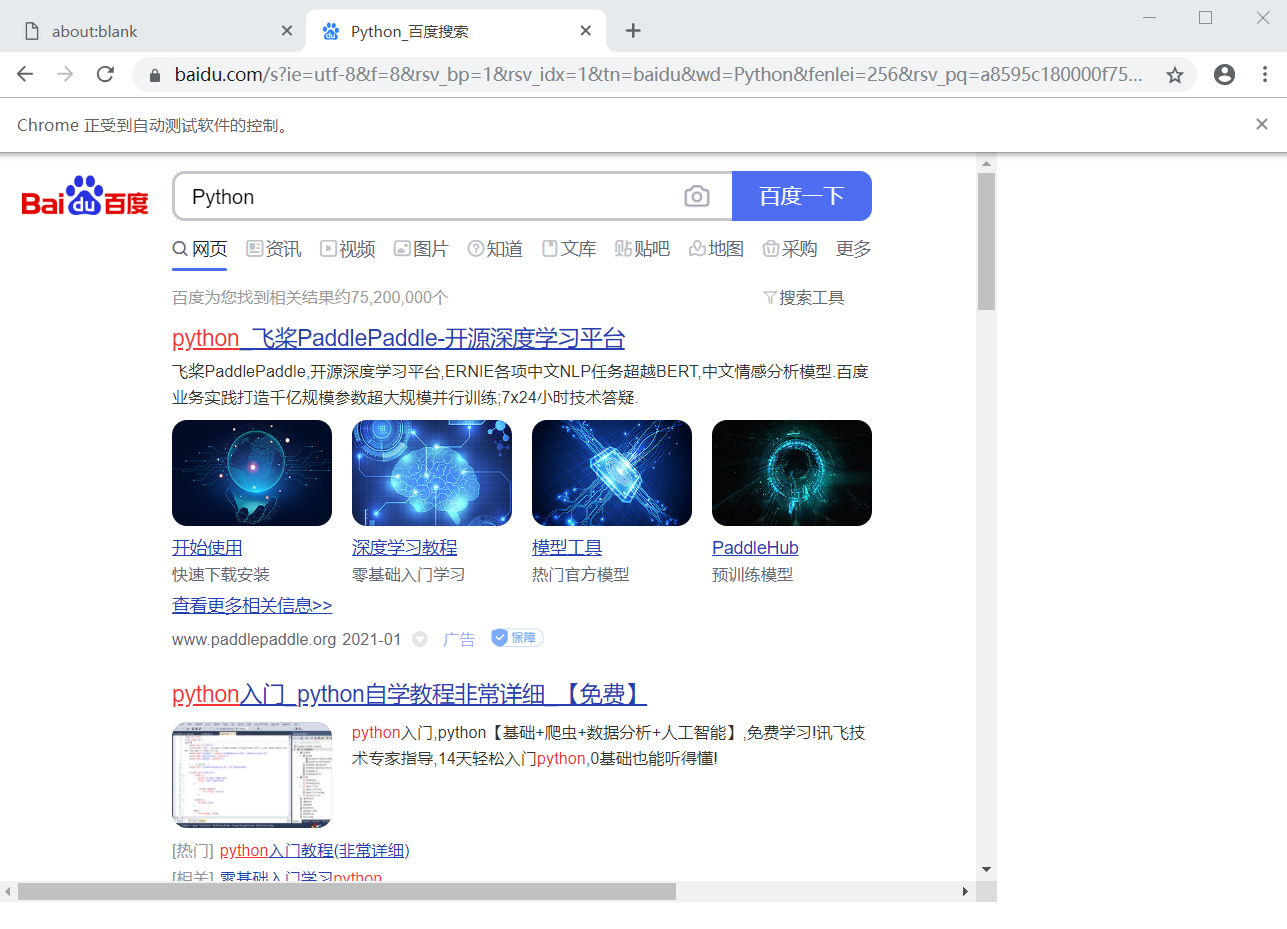The image size is (1287, 929).
Task: Click the camera image-search icon
Action: [697, 196]
